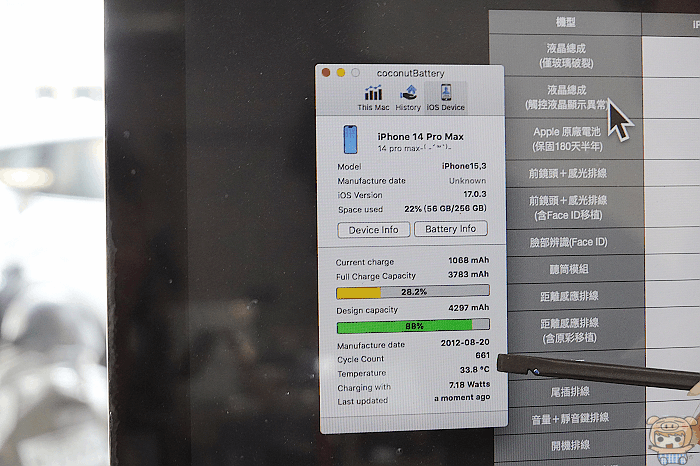Click the yellow 28.2% charge bar
Image resolution: width=700 pixels, height=466 pixels.
pyautogui.click(x=413, y=292)
